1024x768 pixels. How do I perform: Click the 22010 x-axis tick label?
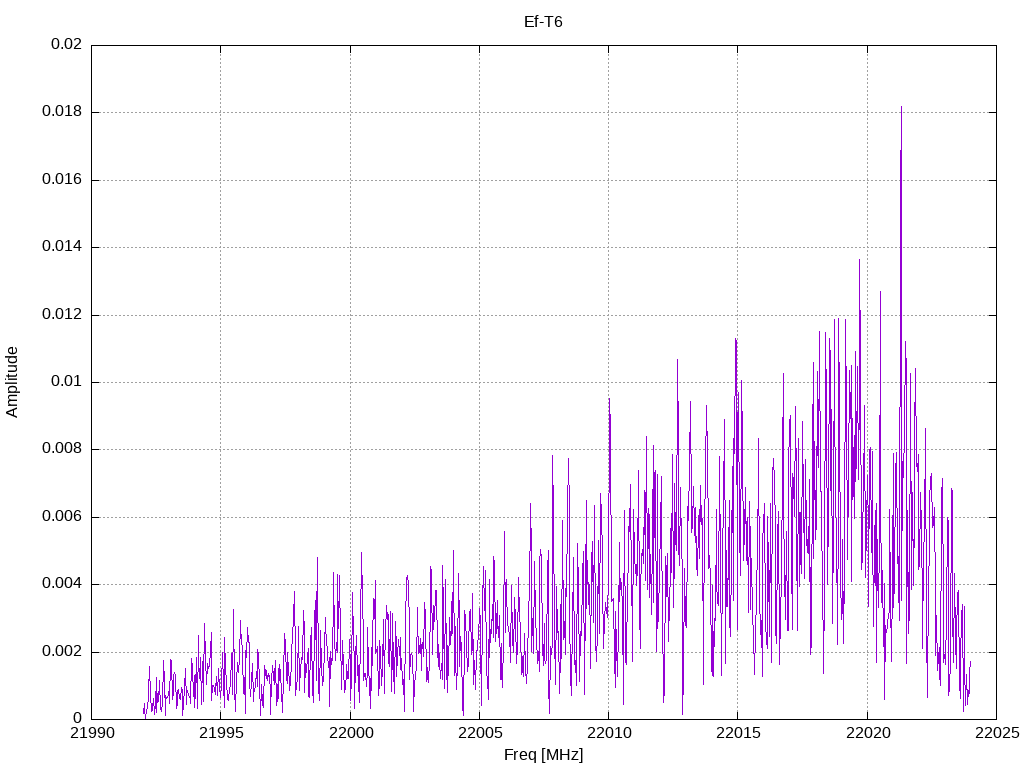pos(609,733)
